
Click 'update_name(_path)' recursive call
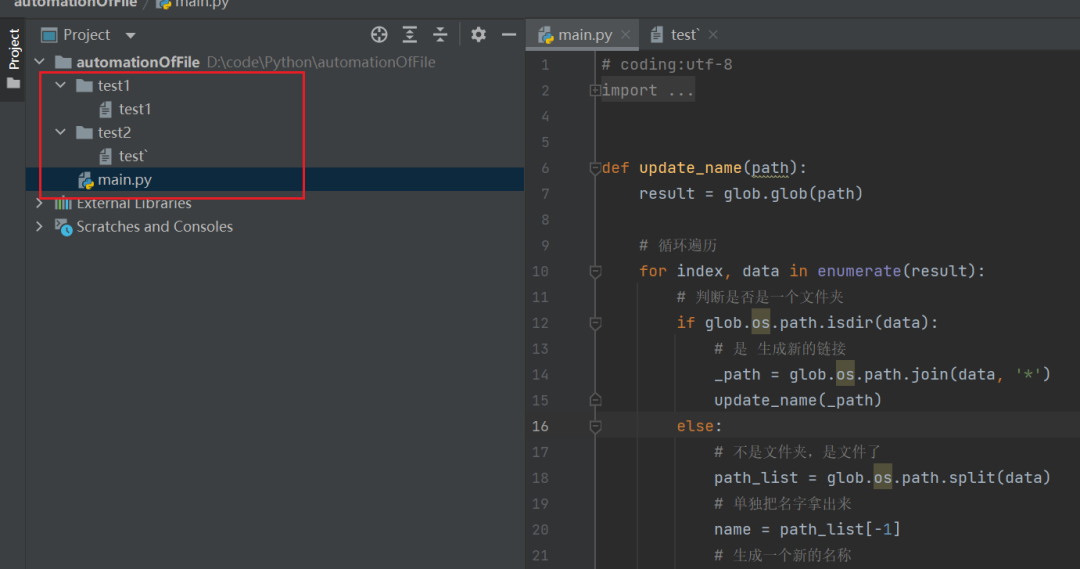(x=798, y=400)
